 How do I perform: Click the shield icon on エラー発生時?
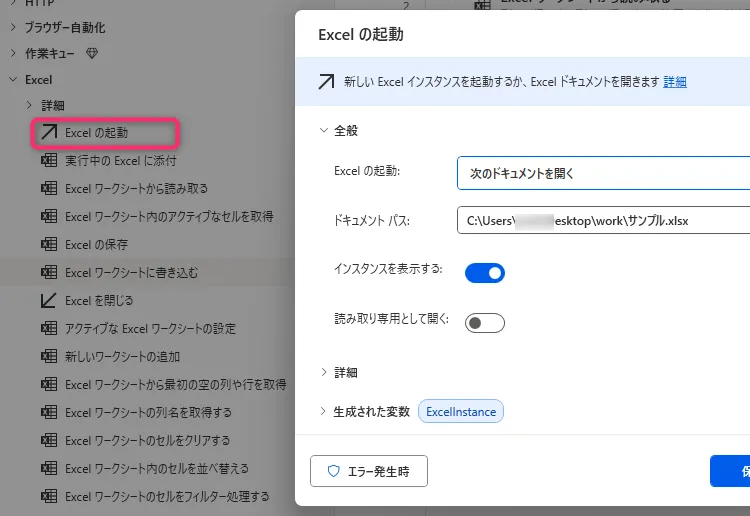click(x=334, y=471)
